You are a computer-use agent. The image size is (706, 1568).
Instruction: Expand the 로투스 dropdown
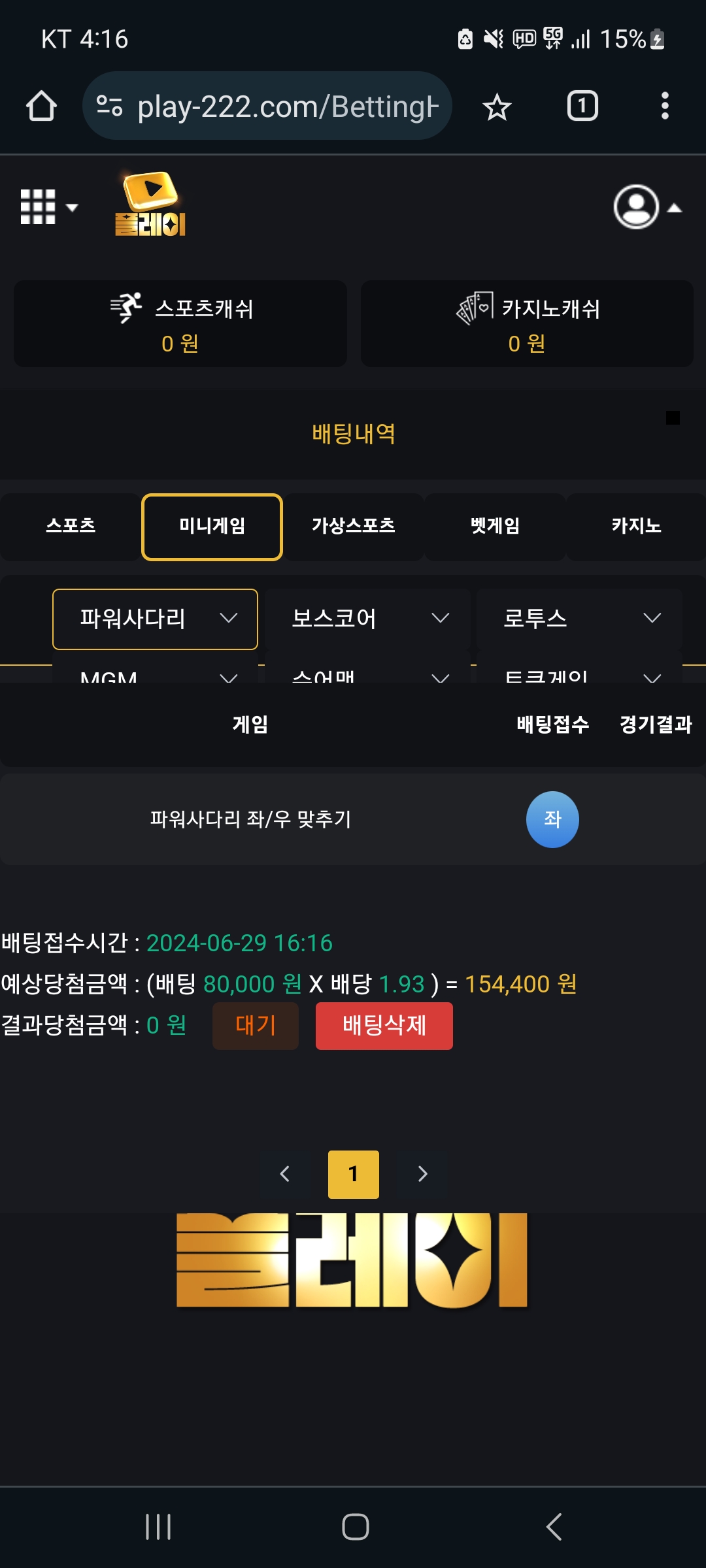tap(579, 619)
